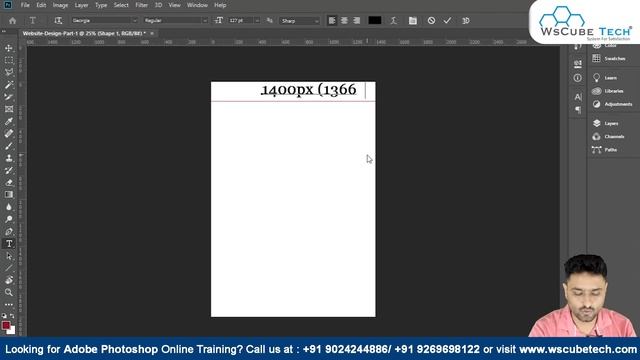Toggle the Character and Paragraph panels
This screenshot has width=640, height=360.
click(x=413, y=20)
